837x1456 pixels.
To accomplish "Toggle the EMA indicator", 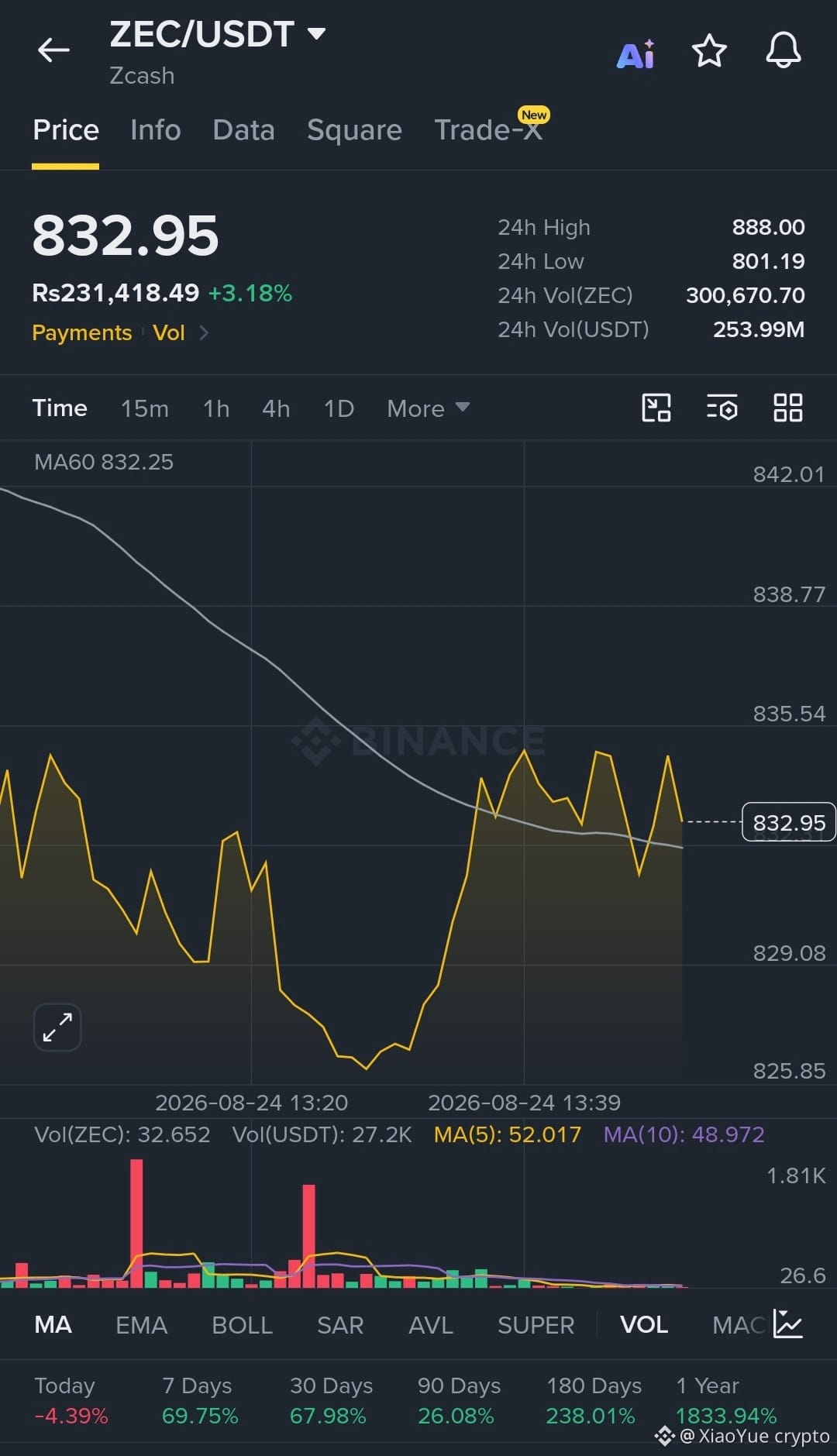I will (x=141, y=1324).
